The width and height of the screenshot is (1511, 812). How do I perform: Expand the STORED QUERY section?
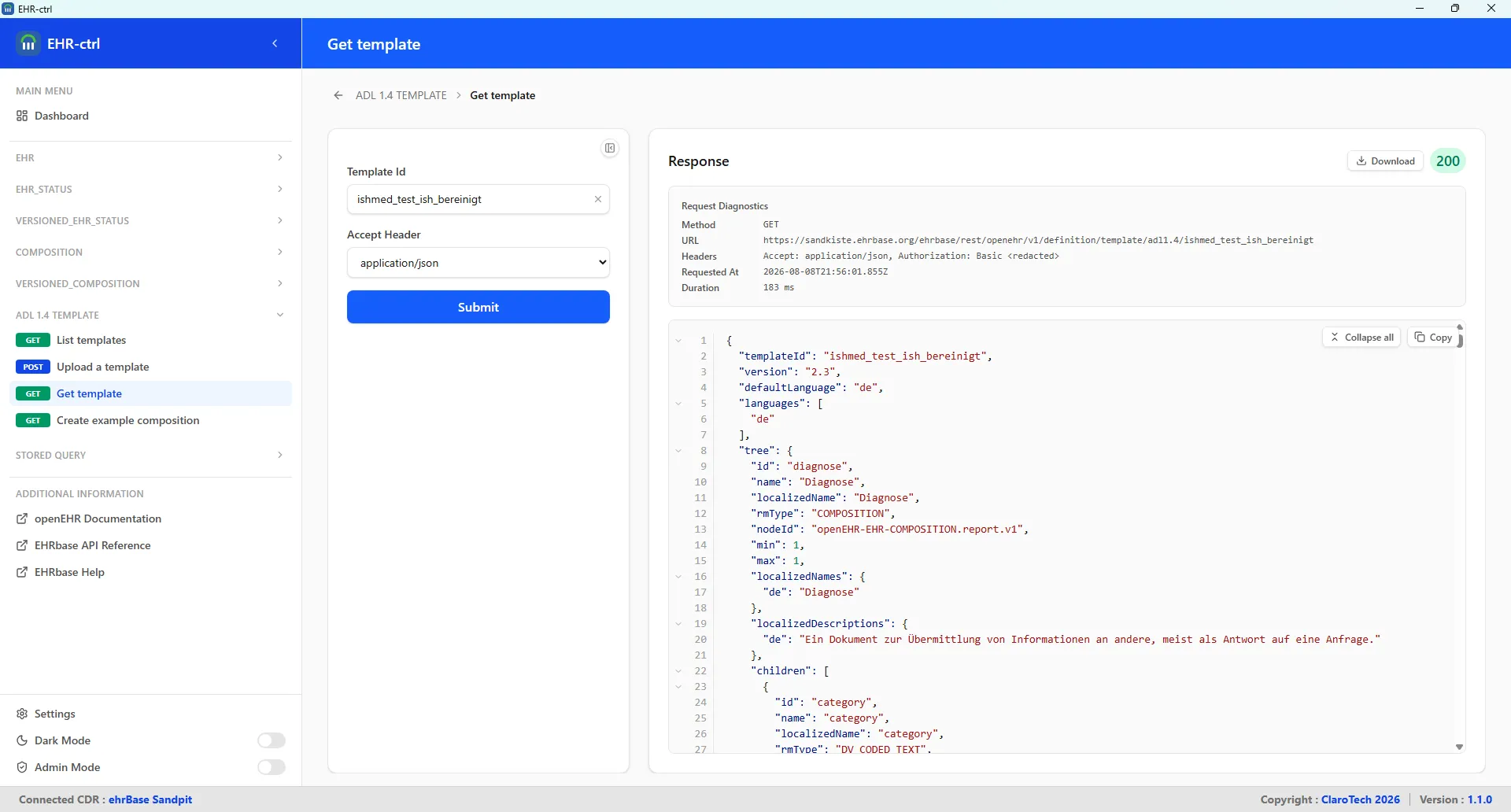click(x=150, y=455)
